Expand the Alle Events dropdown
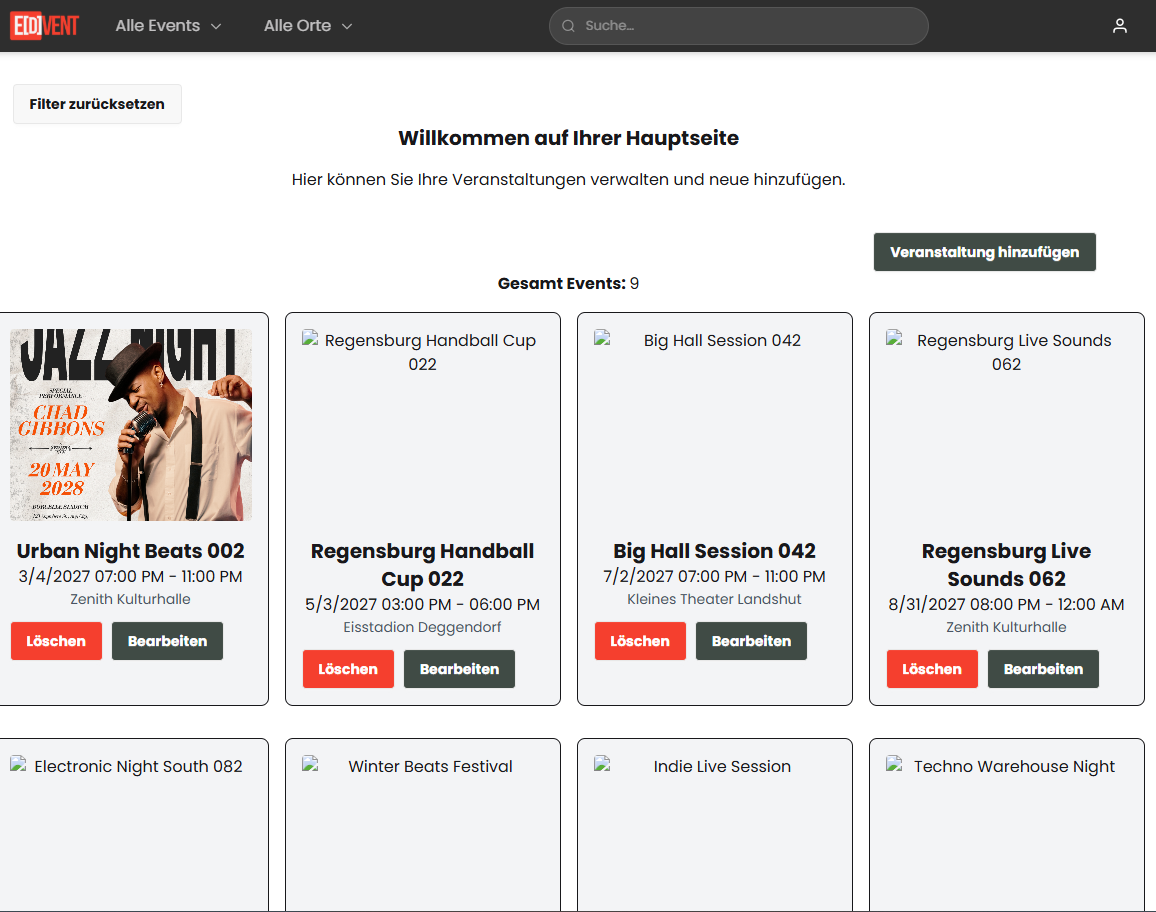1156x912 pixels. [x=168, y=26]
